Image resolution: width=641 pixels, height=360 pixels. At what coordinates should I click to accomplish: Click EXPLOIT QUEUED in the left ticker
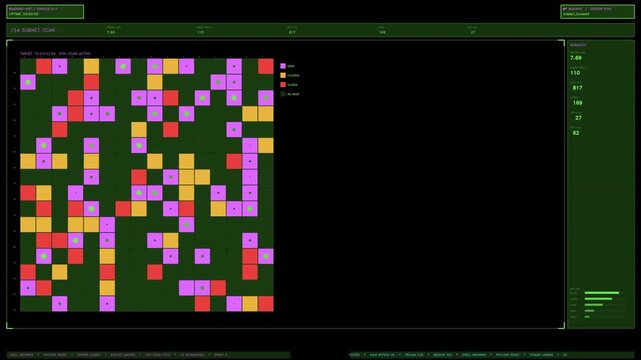[123, 355]
